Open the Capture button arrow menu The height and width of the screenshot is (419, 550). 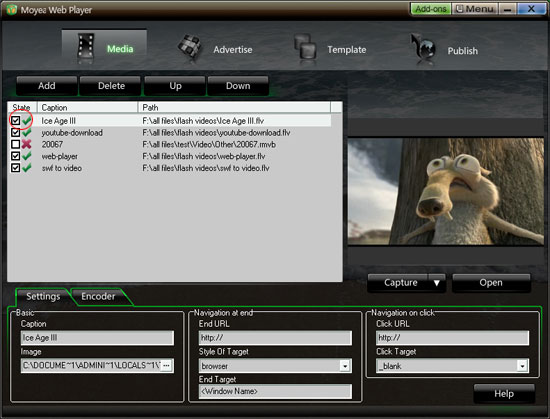pyautogui.click(x=437, y=283)
